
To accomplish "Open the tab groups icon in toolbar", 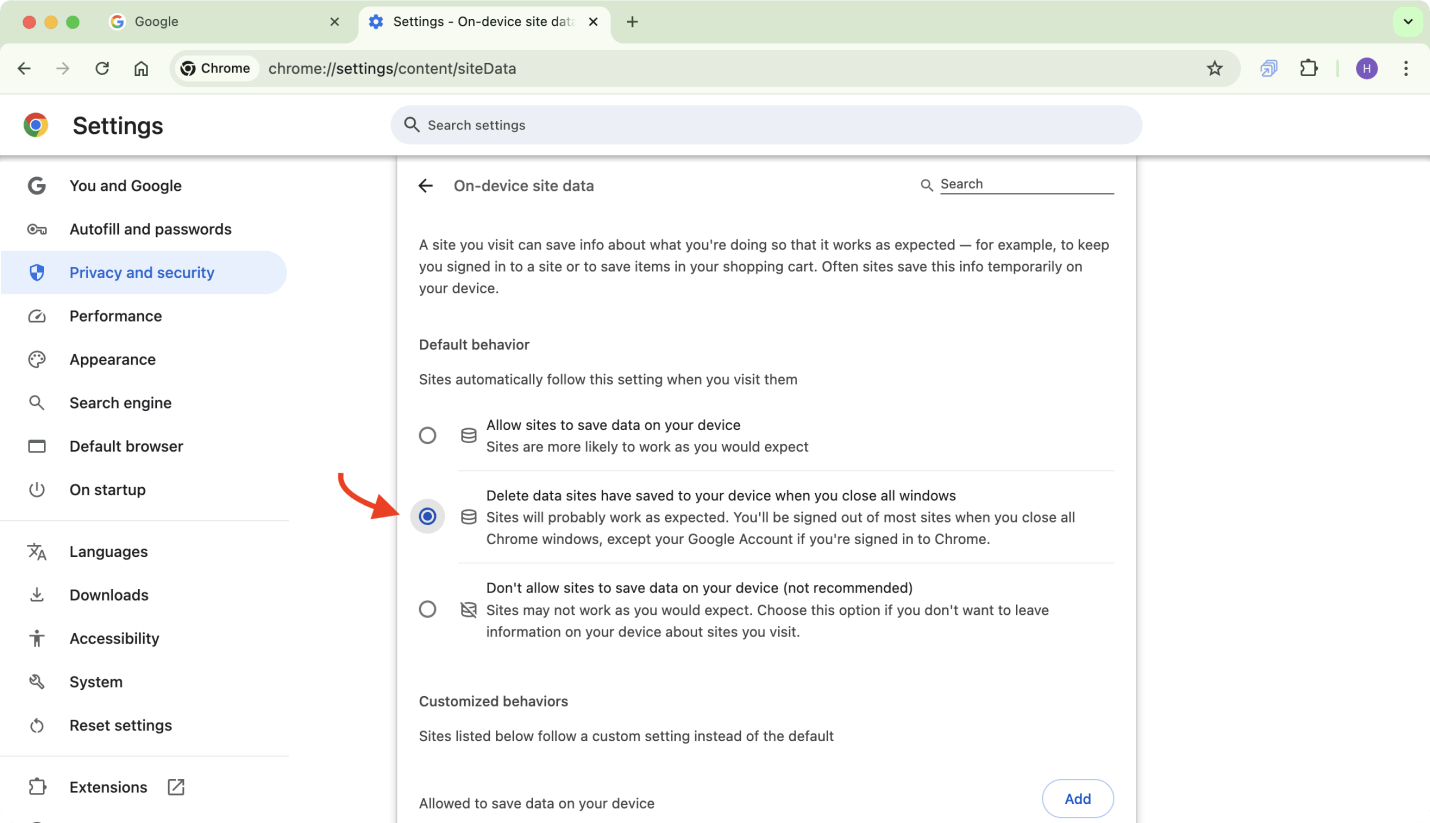I will [1268, 69].
